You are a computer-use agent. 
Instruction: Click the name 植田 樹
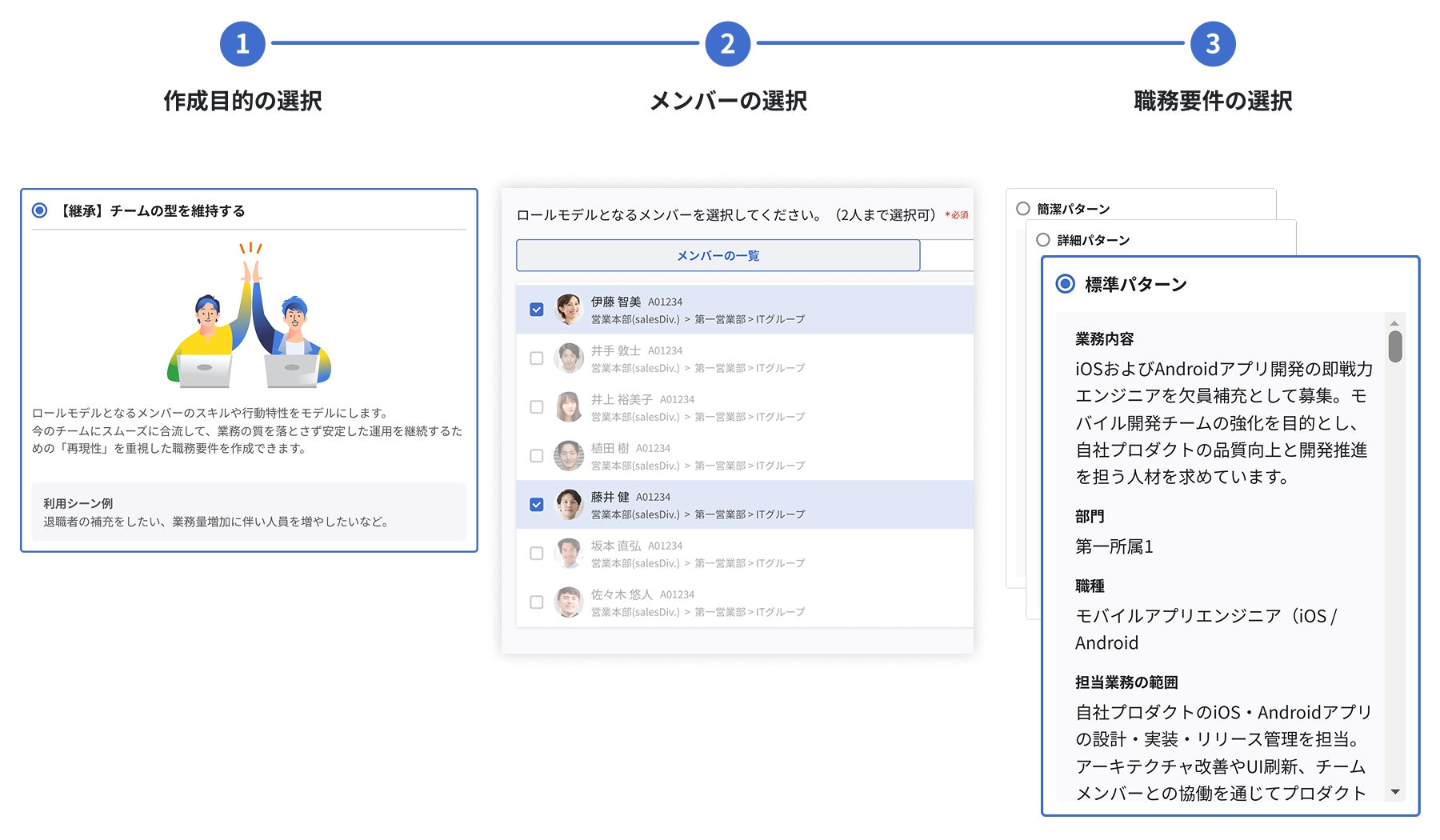(610, 448)
